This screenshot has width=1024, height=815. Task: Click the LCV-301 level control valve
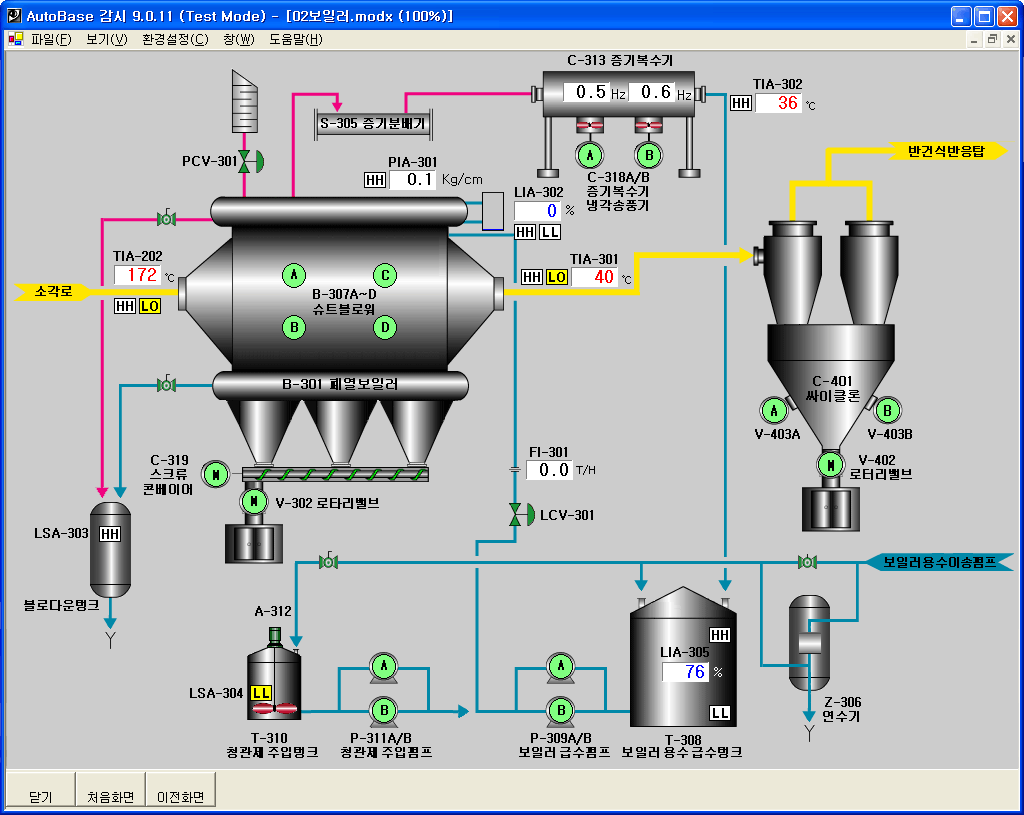(x=516, y=515)
